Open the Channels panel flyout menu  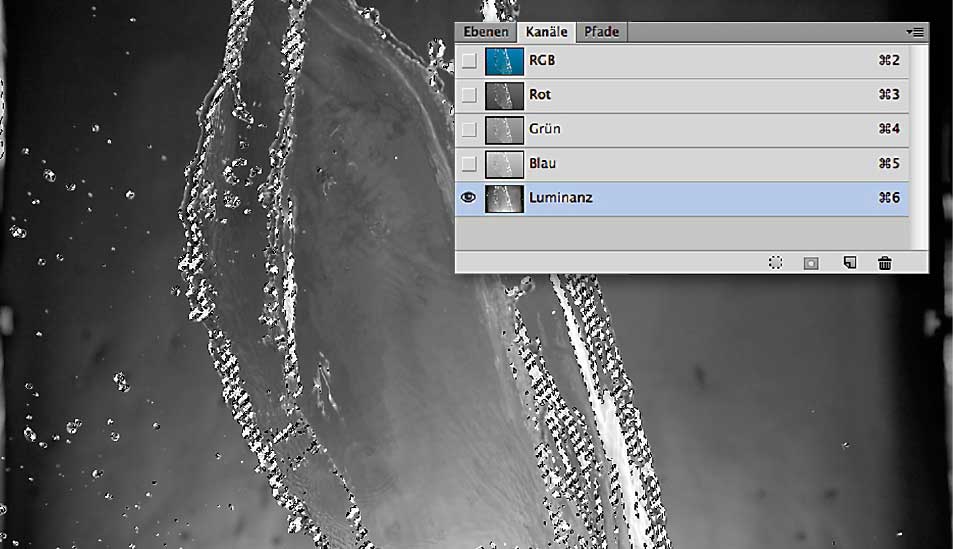915,32
